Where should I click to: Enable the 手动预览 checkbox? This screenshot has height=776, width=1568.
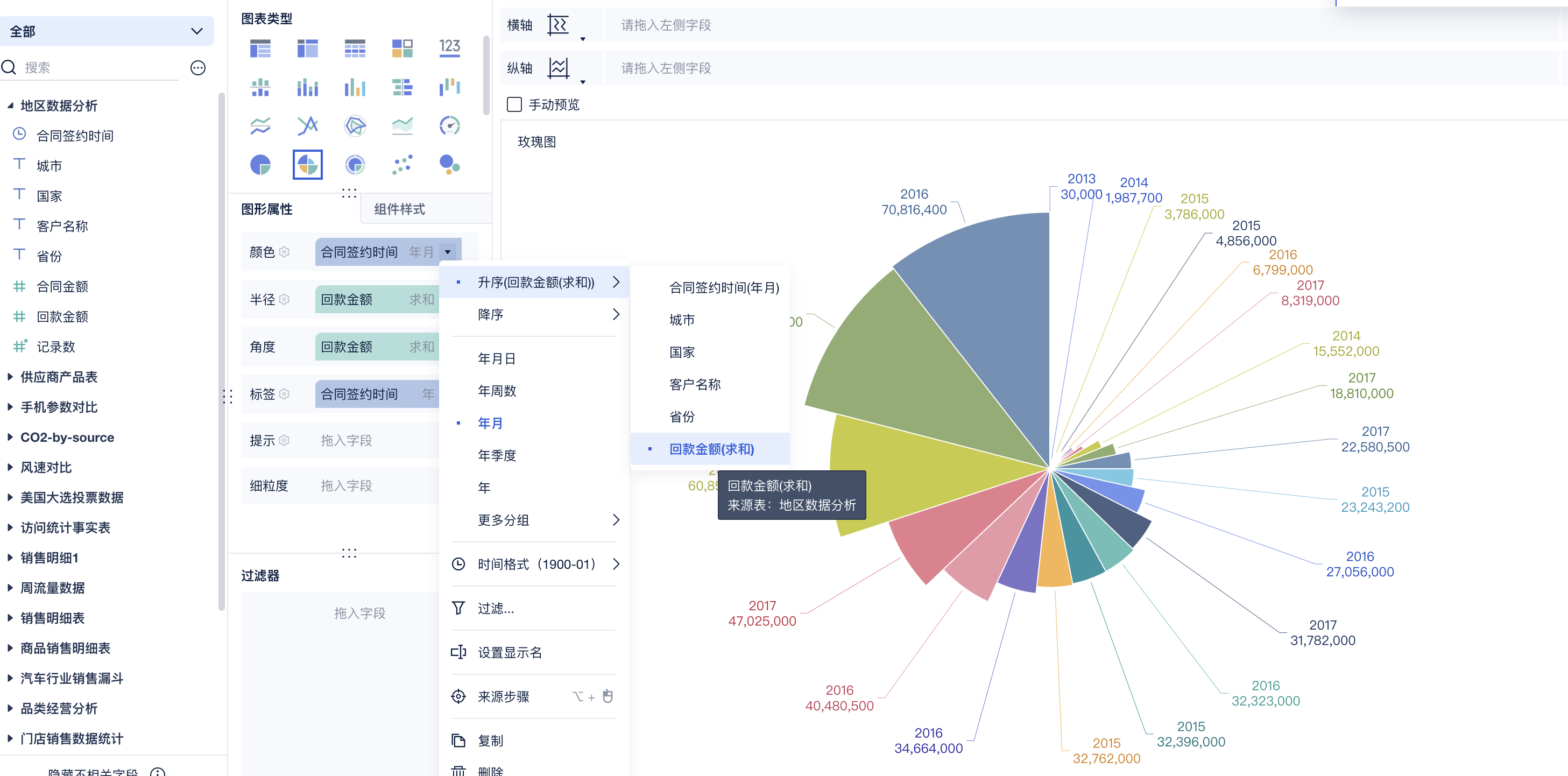(514, 105)
